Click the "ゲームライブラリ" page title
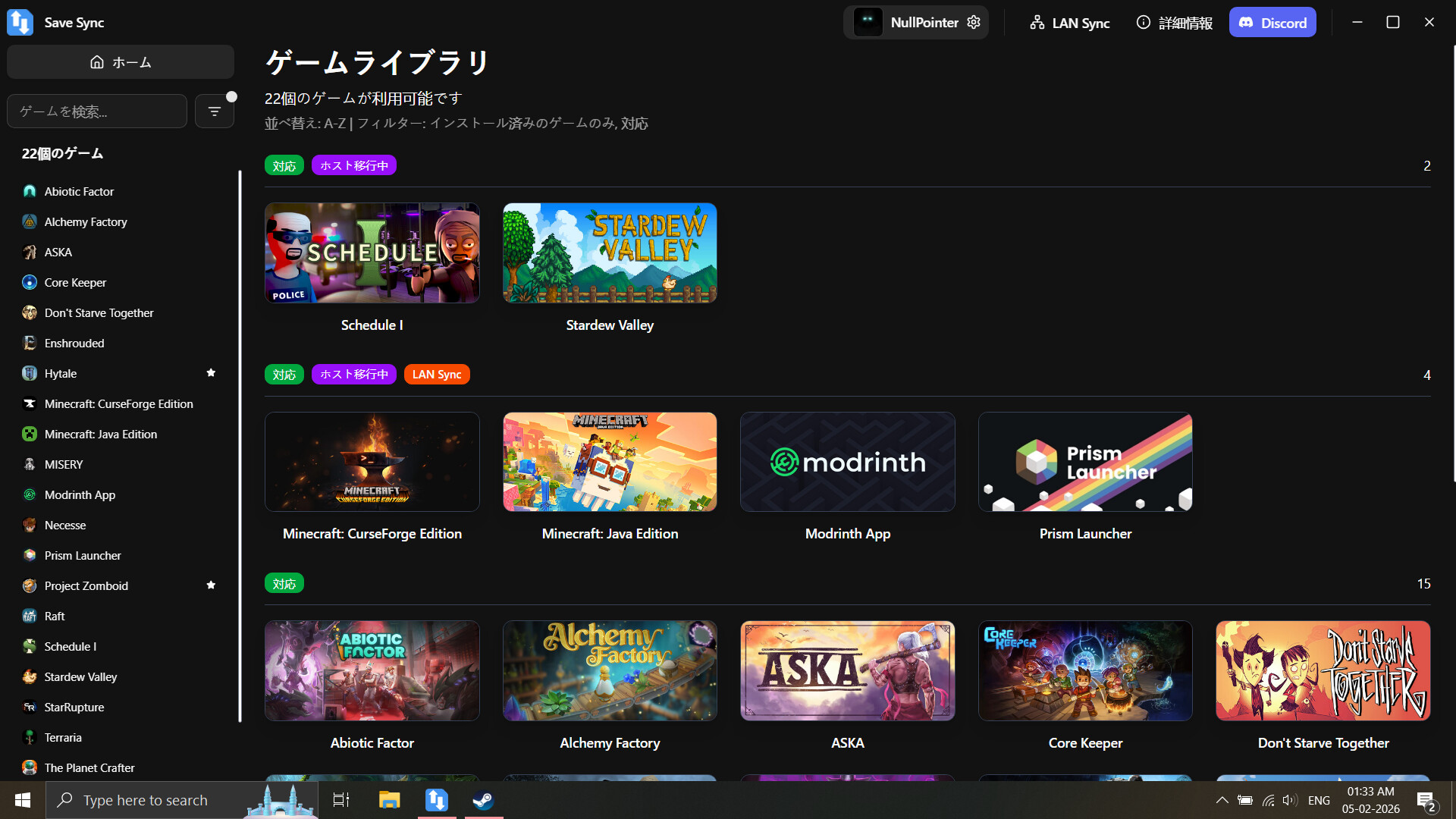1456x819 pixels. click(x=378, y=62)
